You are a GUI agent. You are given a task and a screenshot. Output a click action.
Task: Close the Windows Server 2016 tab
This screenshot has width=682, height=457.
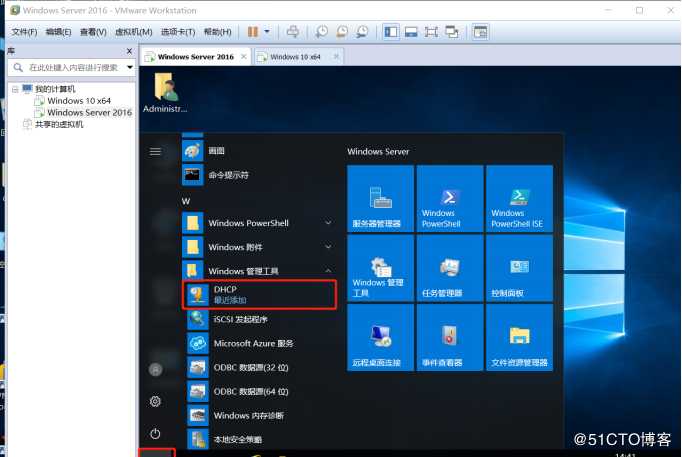[244, 57]
